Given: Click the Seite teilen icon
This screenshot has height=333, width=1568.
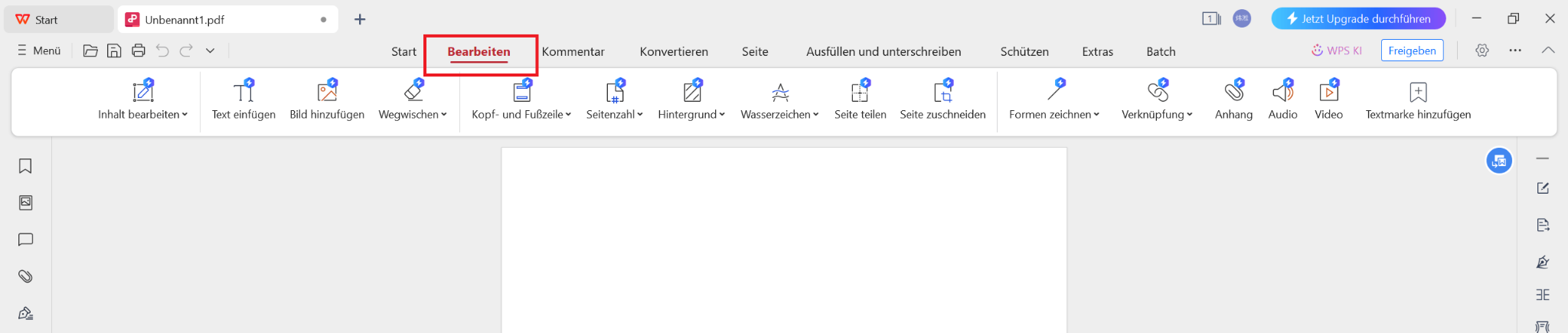Looking at the screenshot, I should (860, 93).
